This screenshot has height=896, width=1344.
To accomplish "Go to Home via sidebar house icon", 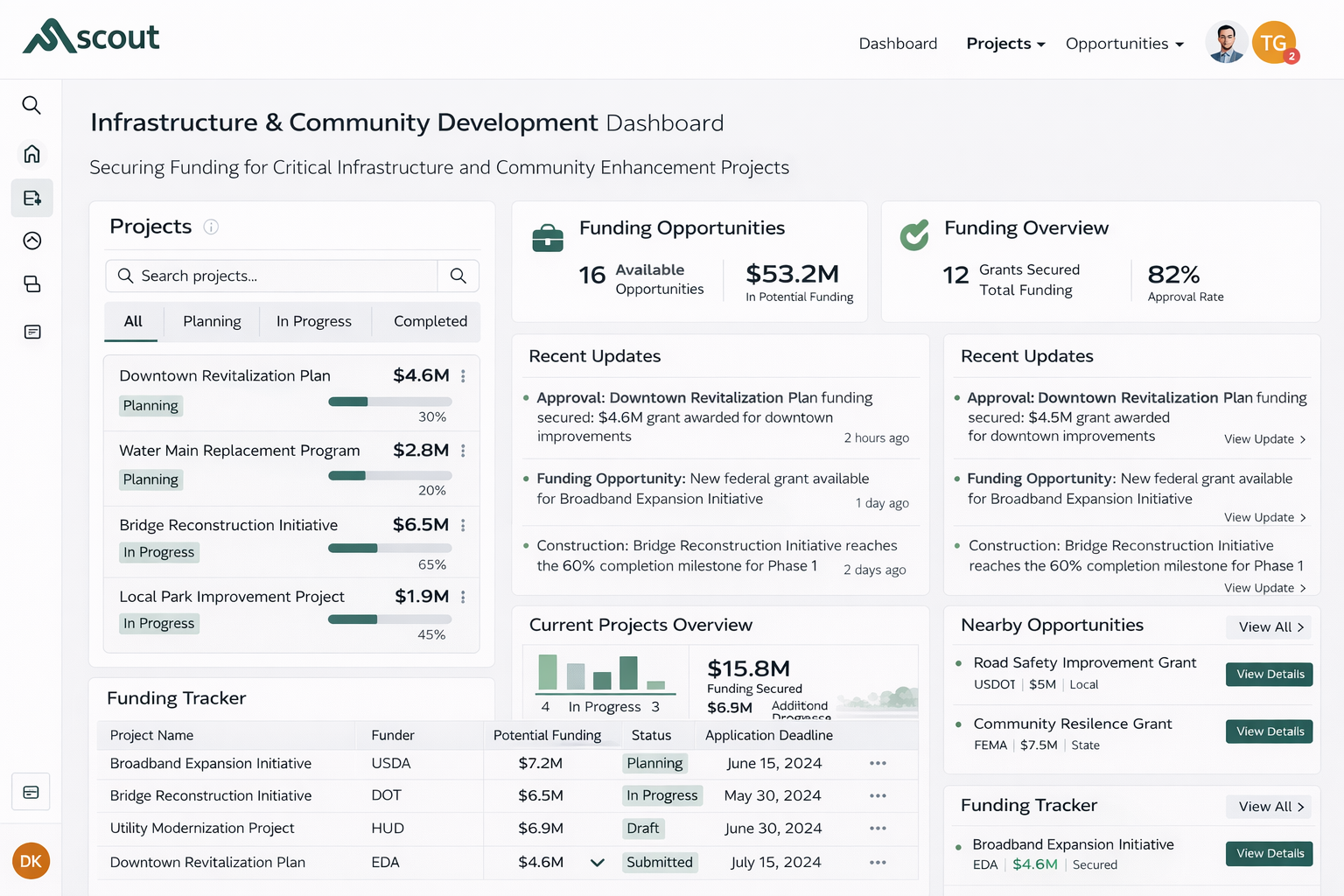I will click(x=31, y=154).
